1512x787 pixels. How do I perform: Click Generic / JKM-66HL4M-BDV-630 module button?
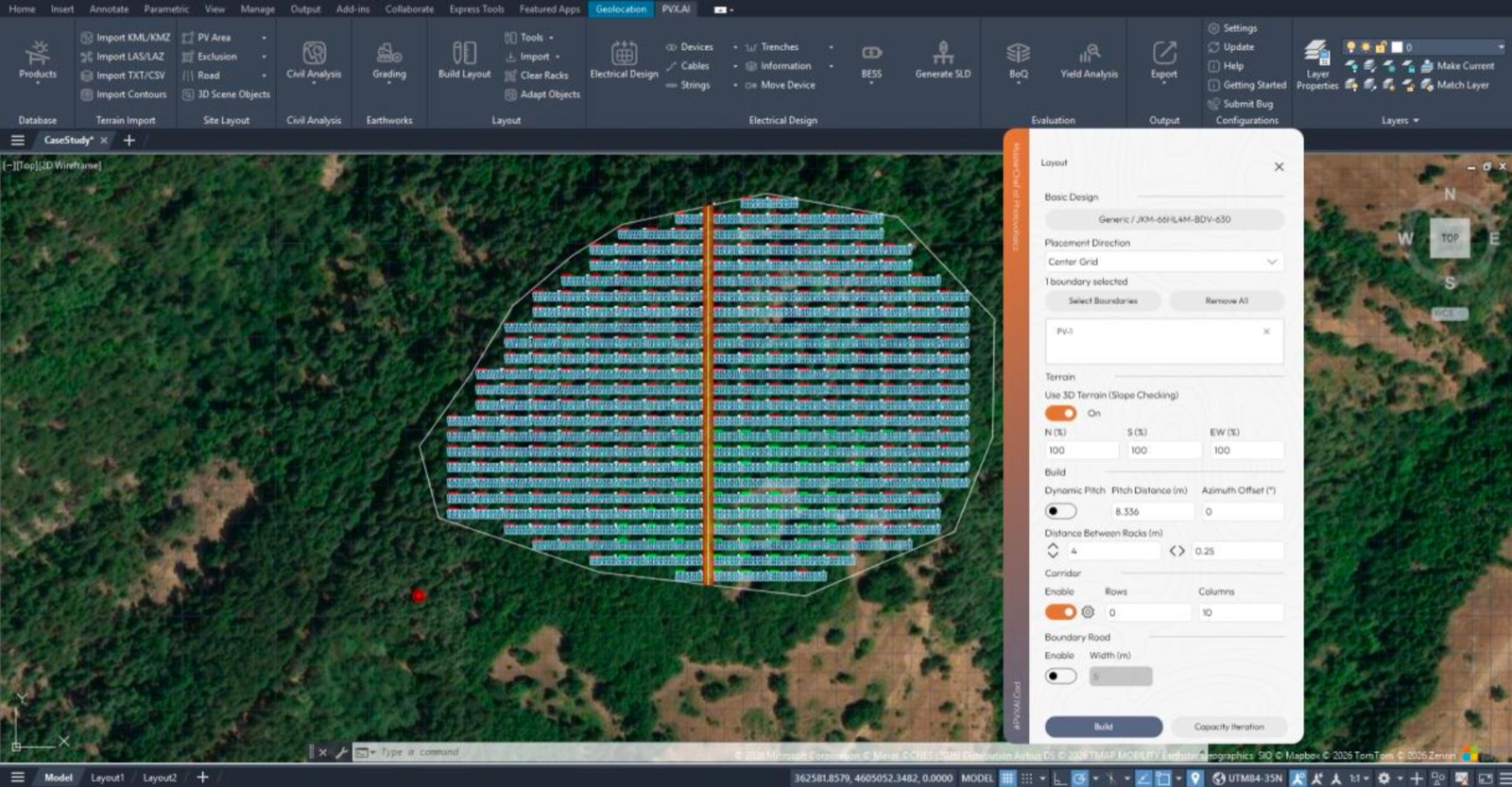click(1164, 219)
